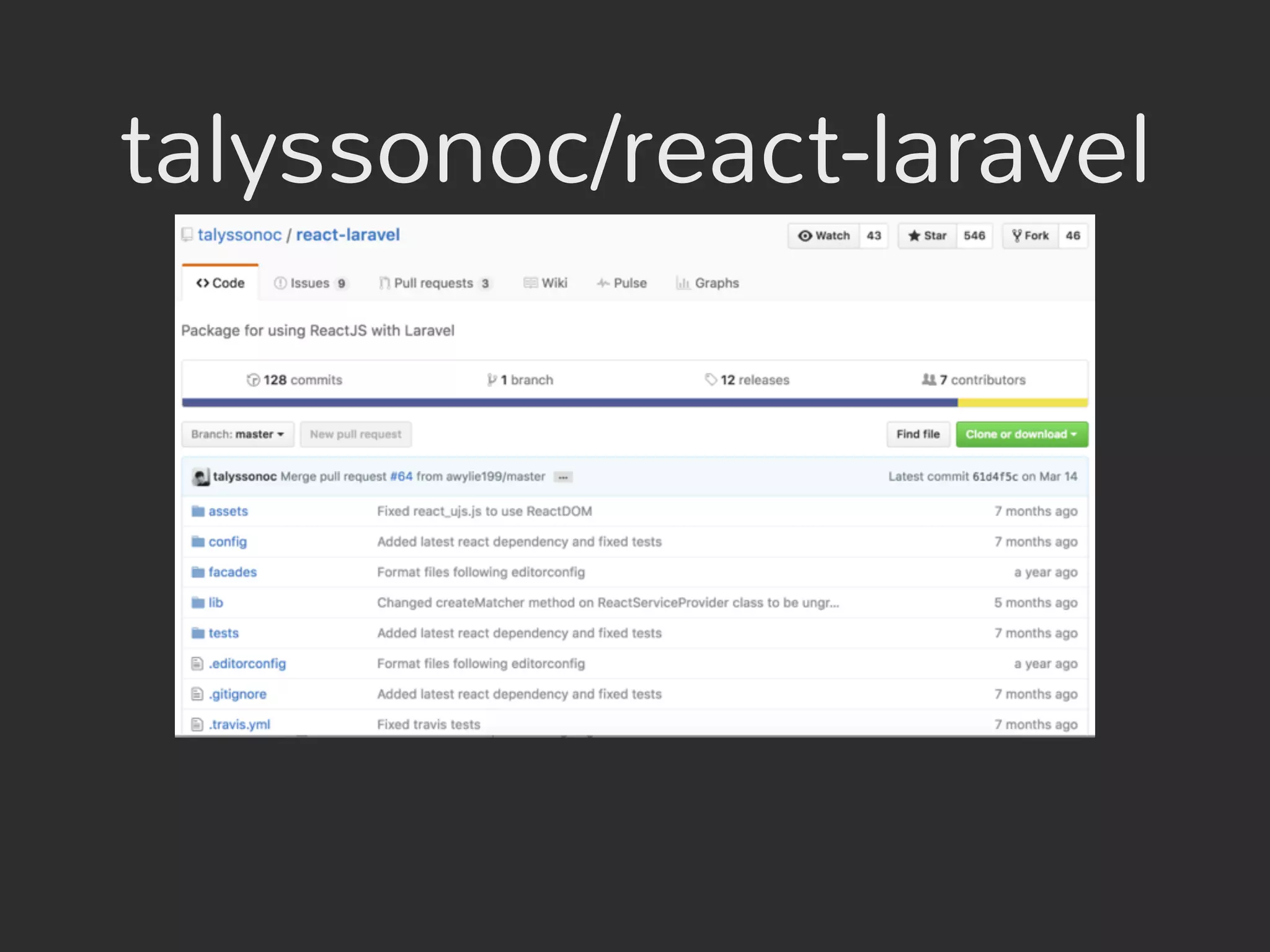Open the assets folder

228,511
